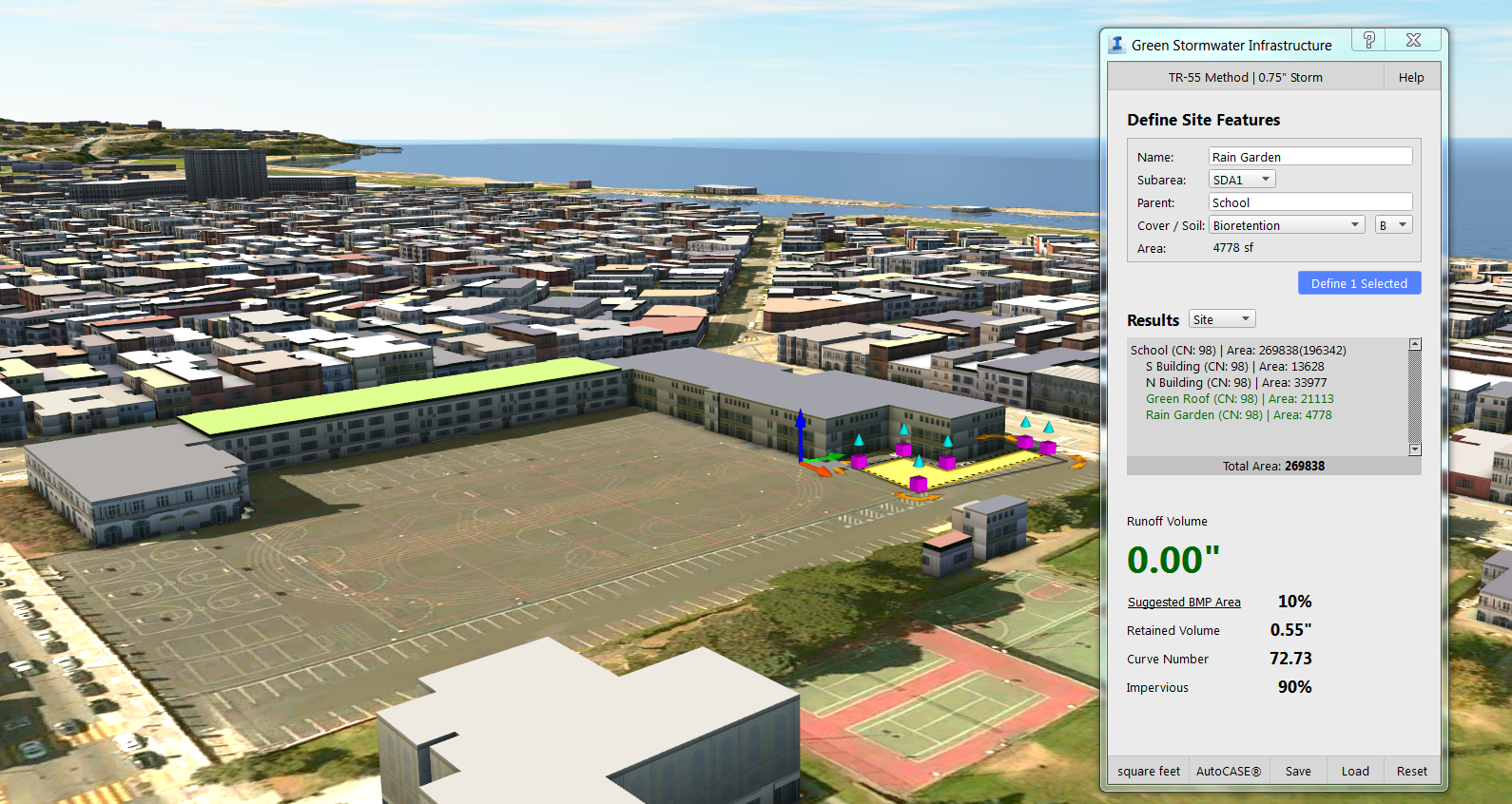
Task: Open the question mark help in title bar
Action: 1368,40
